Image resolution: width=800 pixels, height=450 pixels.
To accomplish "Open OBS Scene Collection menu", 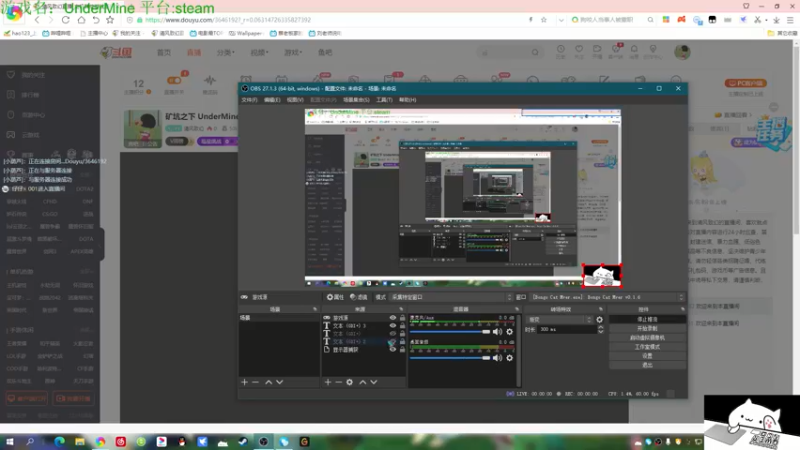I will tap(356, 100).
